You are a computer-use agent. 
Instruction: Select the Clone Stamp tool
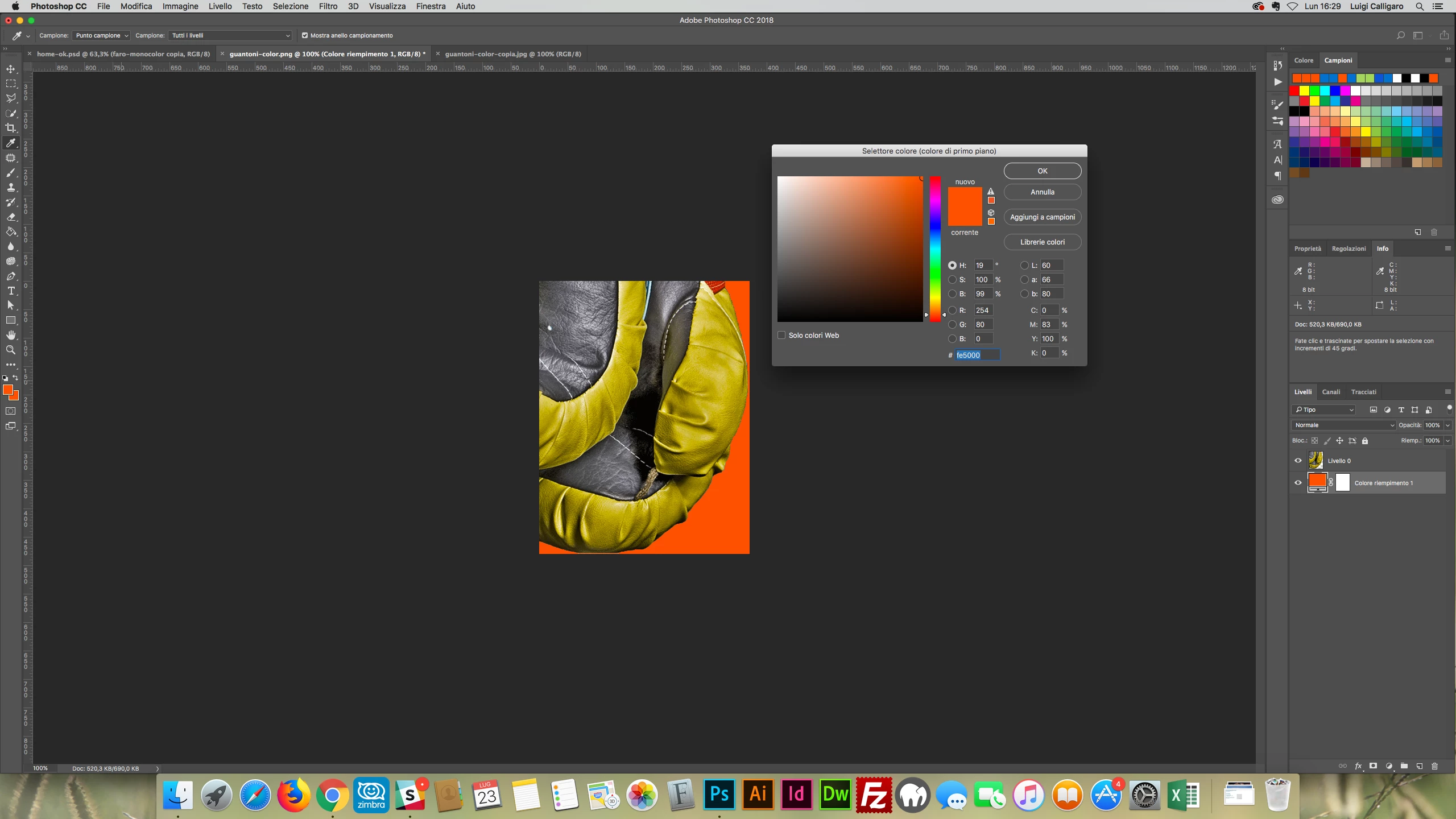11,187
